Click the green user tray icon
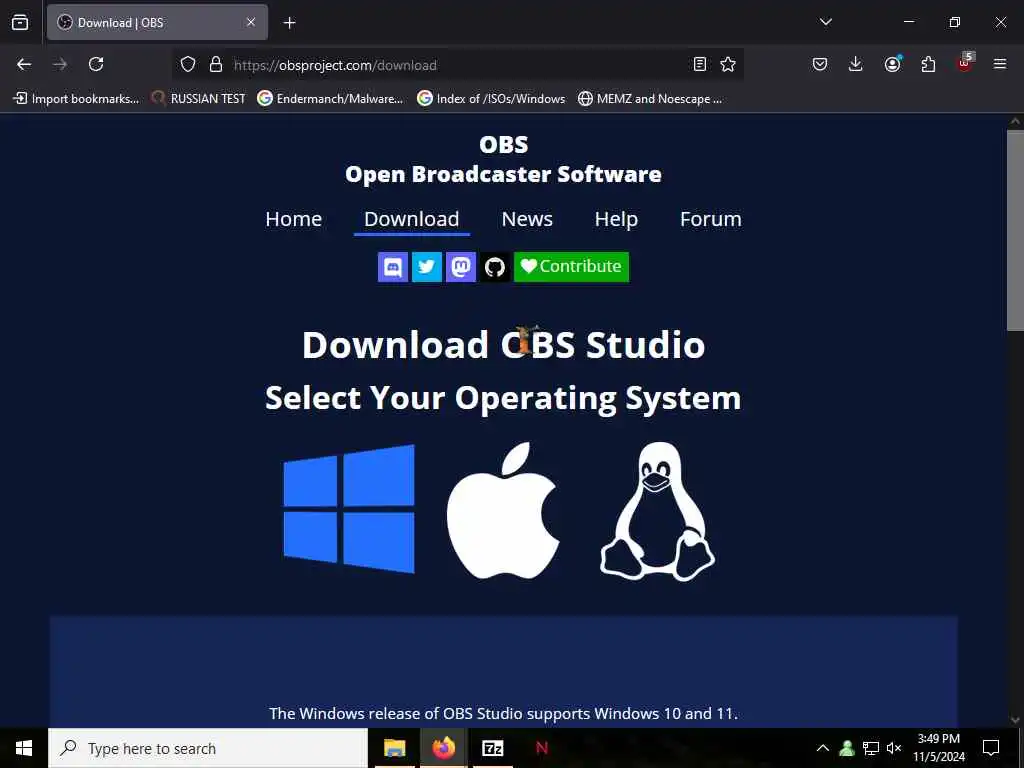 tap(847, 748)
